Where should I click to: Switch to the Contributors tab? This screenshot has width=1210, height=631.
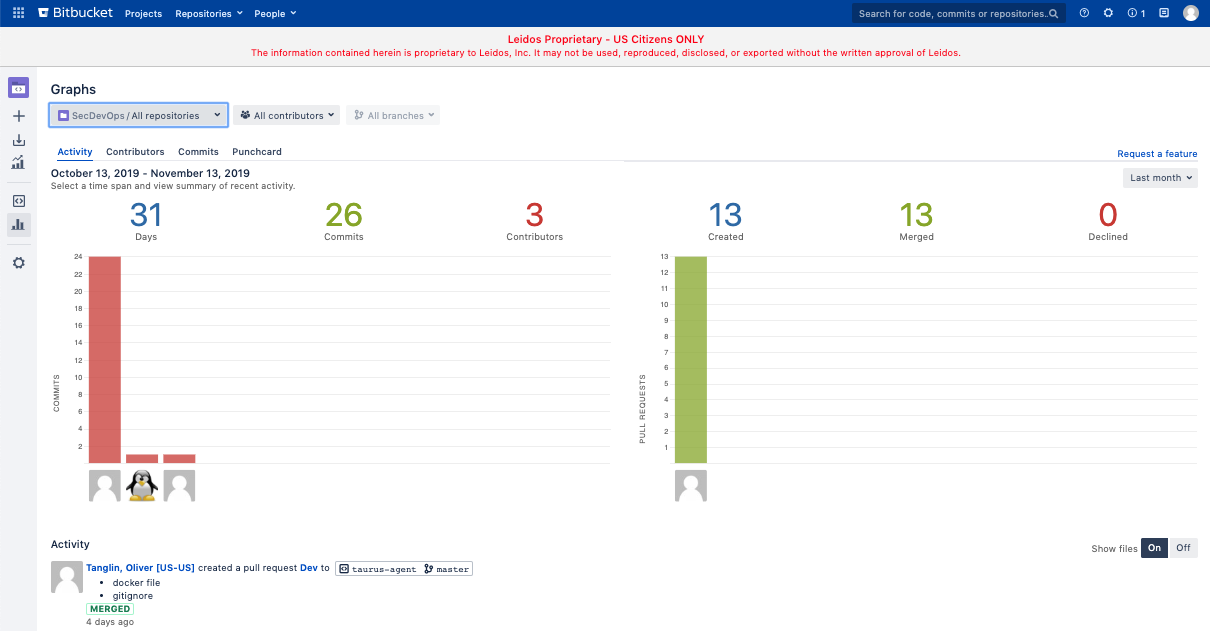[135, 152]
